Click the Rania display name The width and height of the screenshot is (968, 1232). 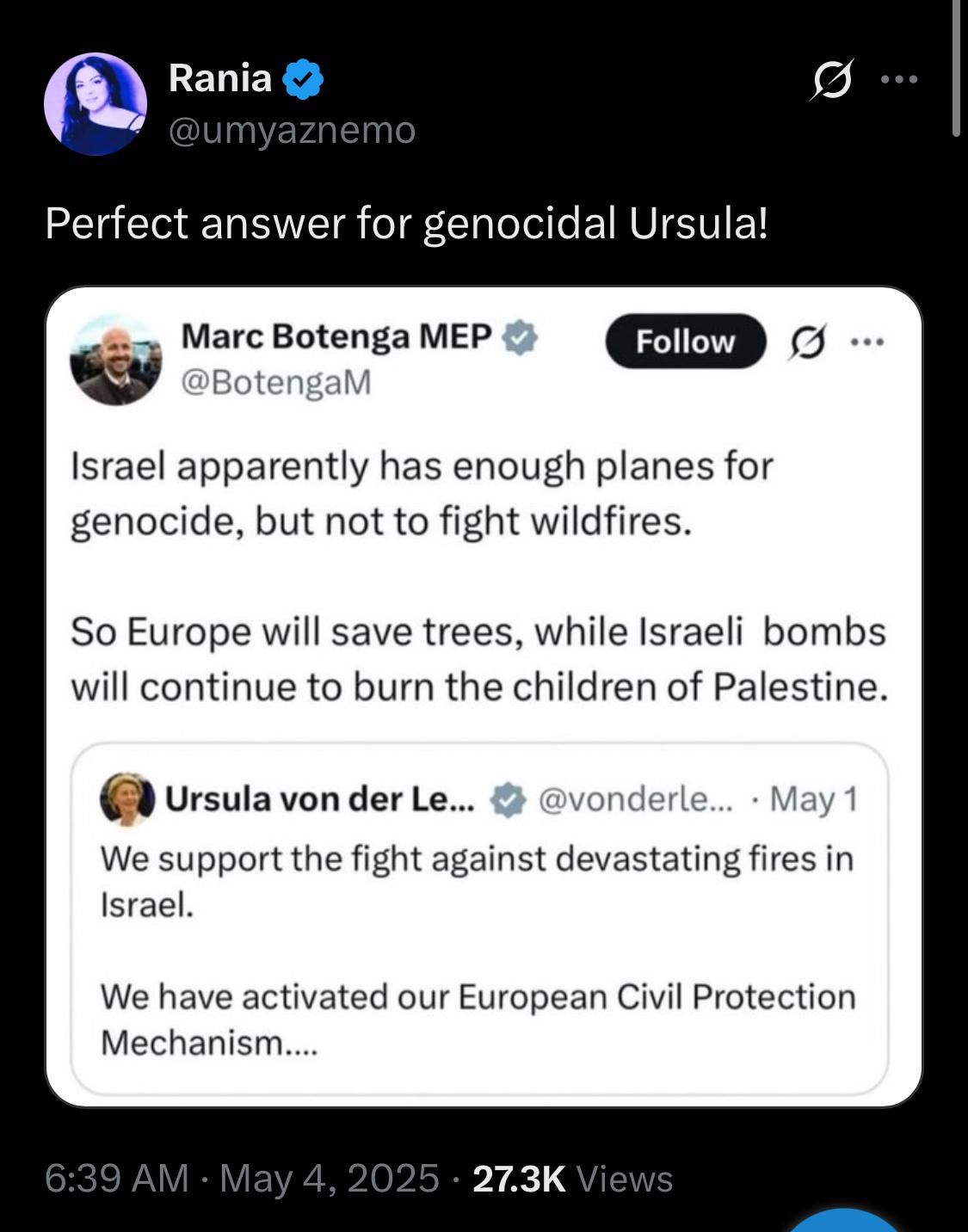(x=220, y=78)
